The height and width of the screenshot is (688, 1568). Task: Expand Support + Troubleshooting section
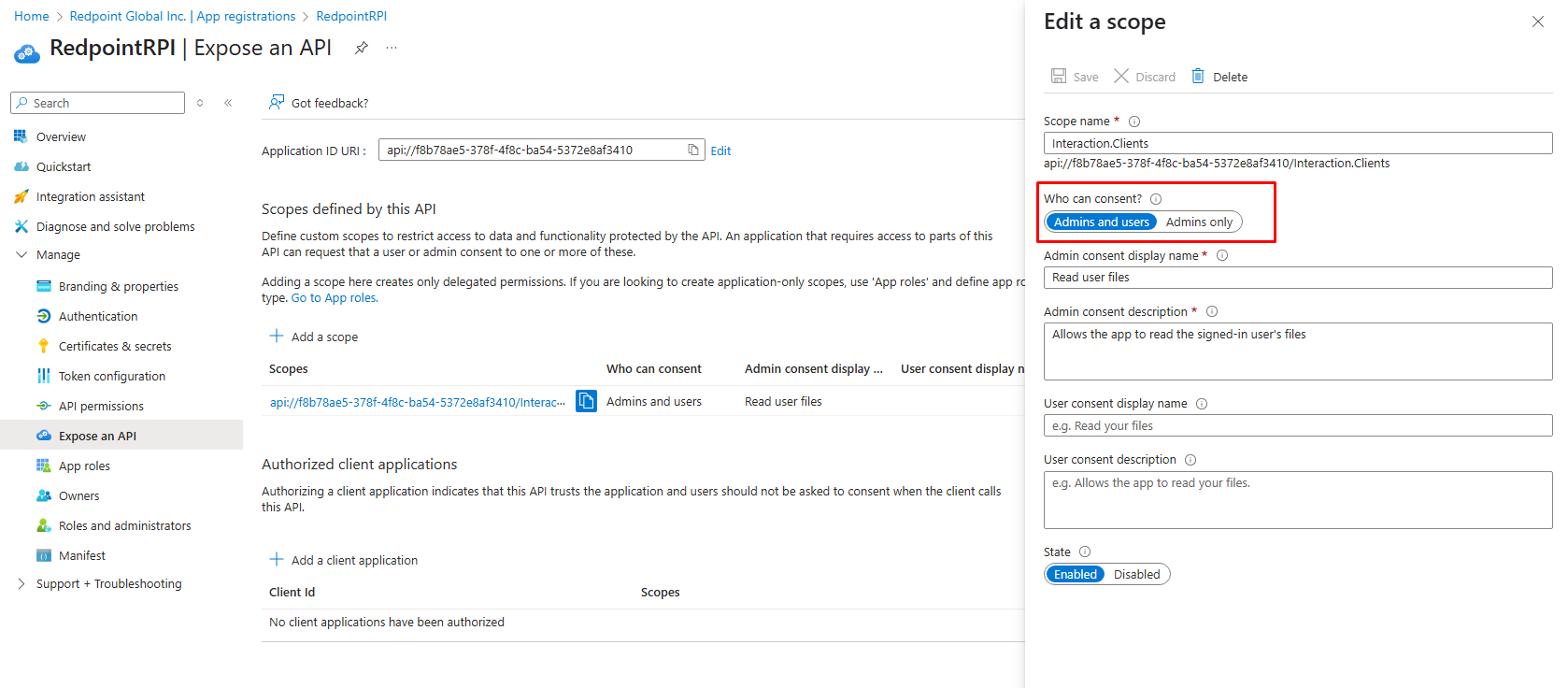point(21,584)
